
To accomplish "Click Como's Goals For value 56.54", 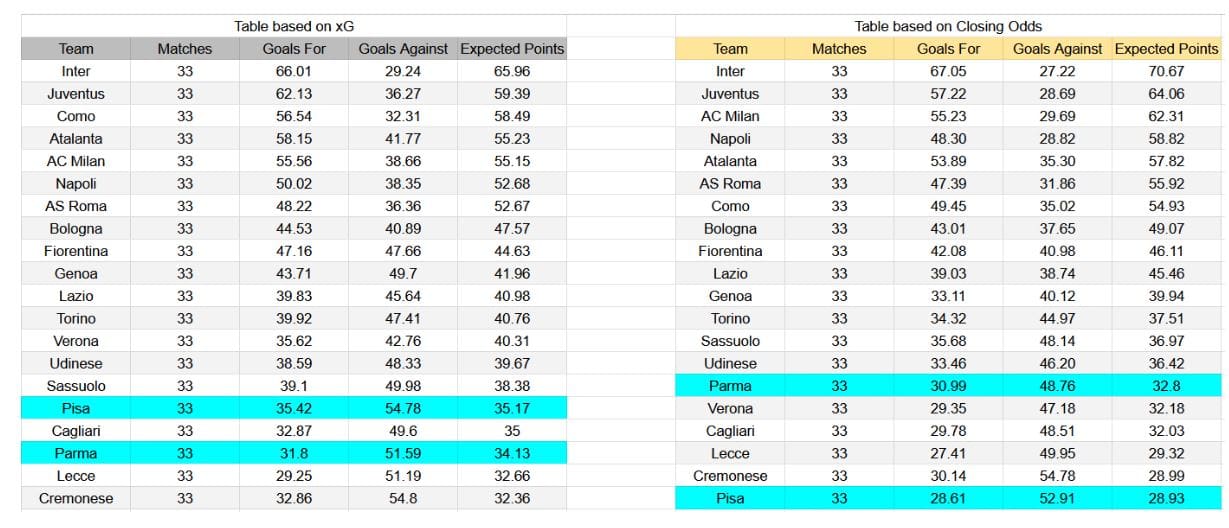I will 294,116.
